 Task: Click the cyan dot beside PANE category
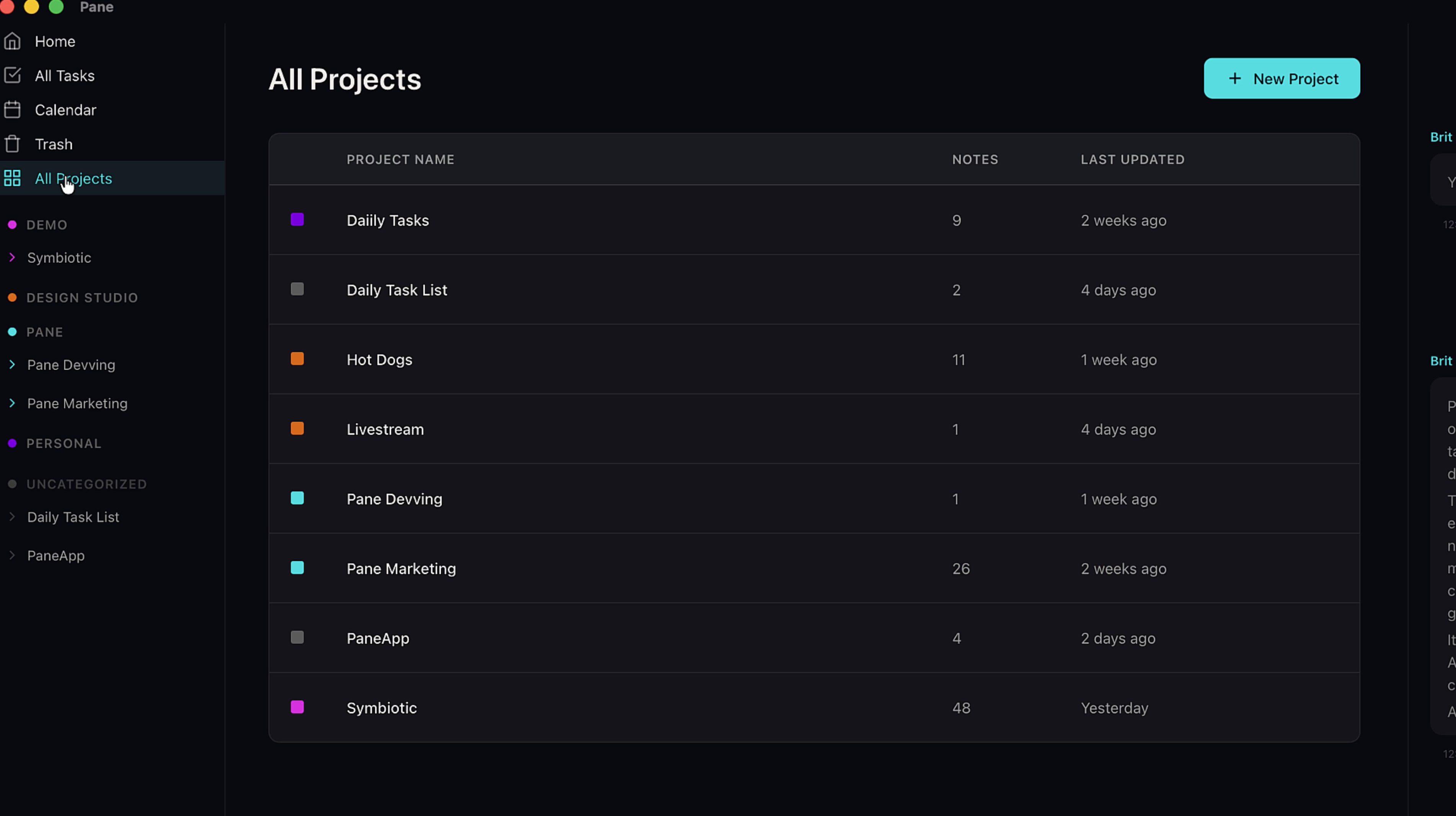pos(12,332)
